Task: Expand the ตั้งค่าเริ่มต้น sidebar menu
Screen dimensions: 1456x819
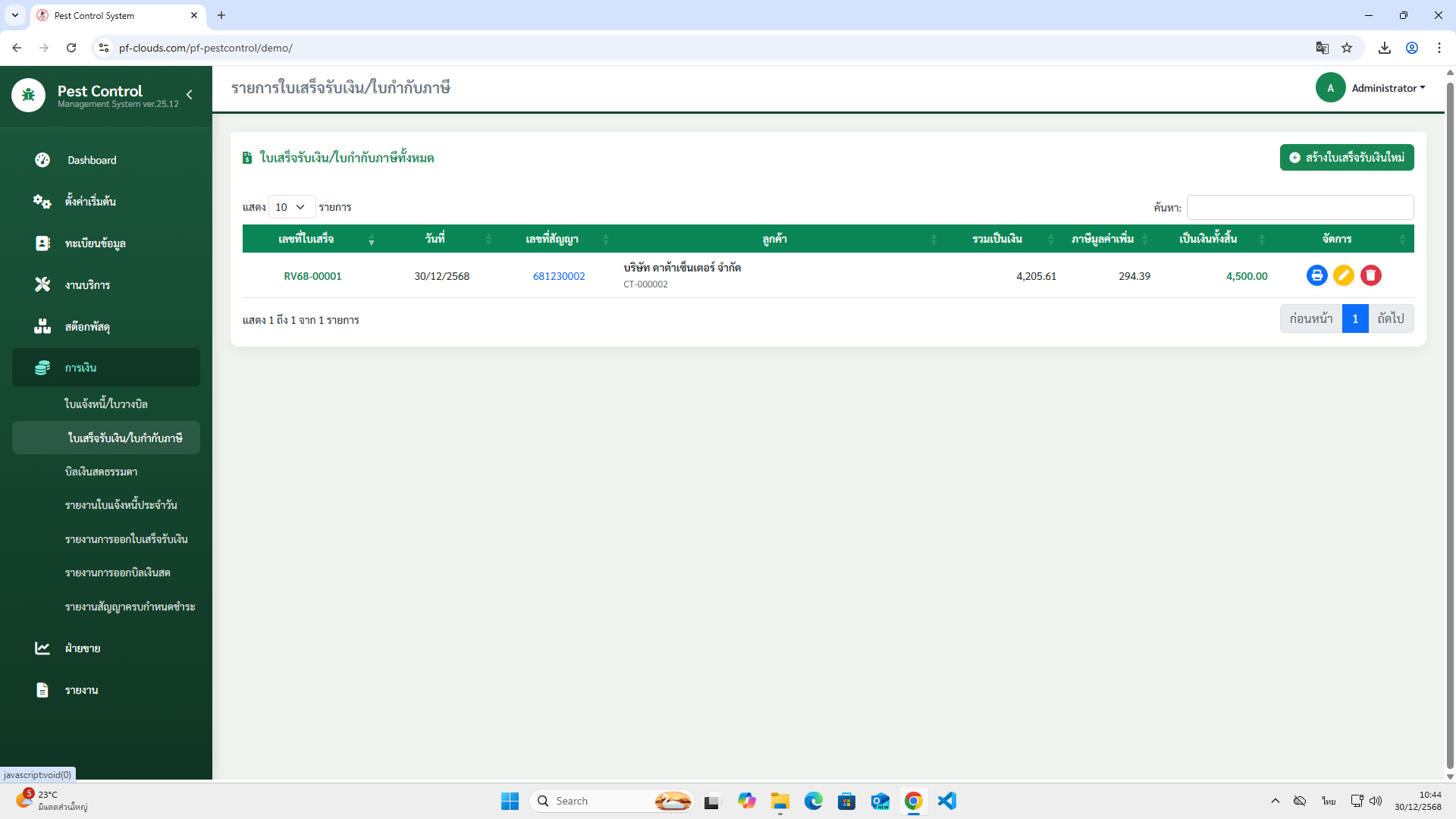Action: [x=90, y=201]
